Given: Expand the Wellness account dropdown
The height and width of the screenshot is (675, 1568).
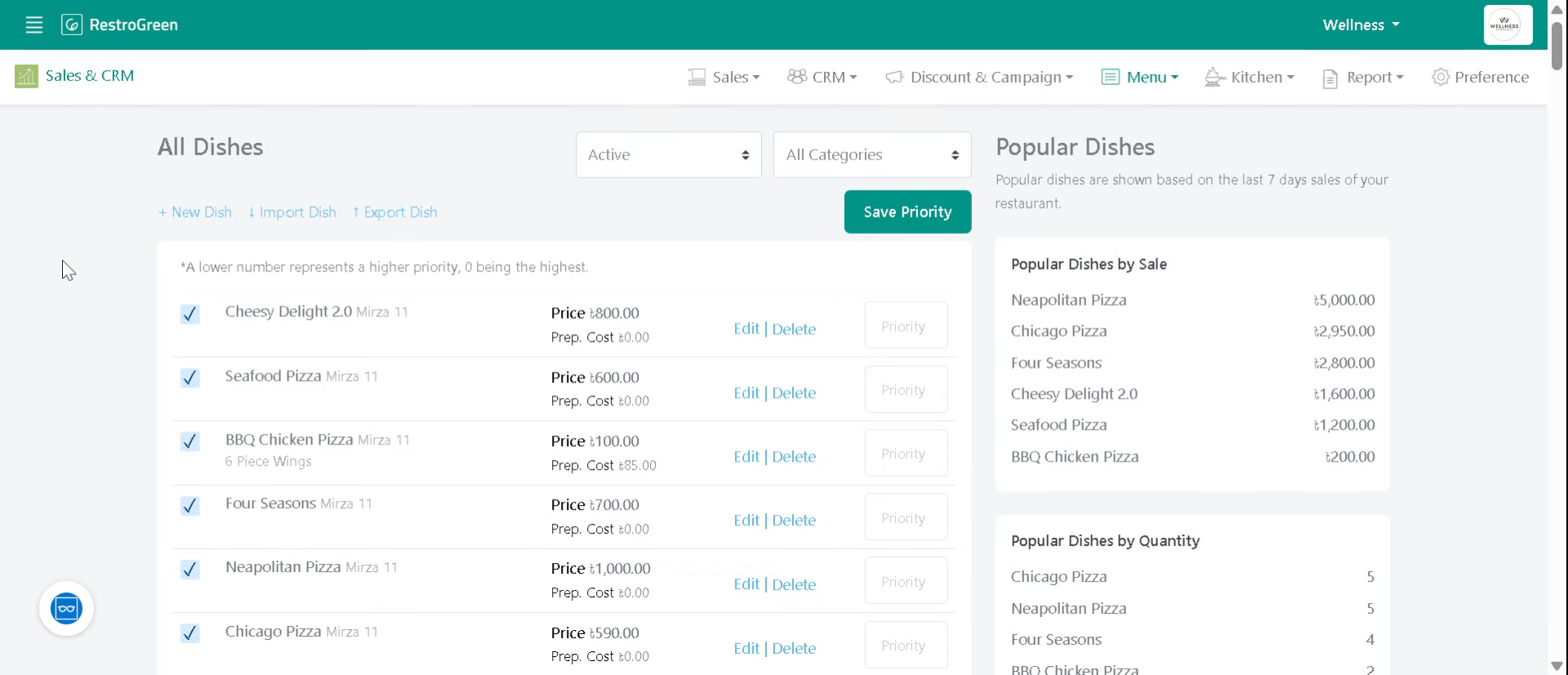Looking at the screenshot, I should (x=1361, y=25).
